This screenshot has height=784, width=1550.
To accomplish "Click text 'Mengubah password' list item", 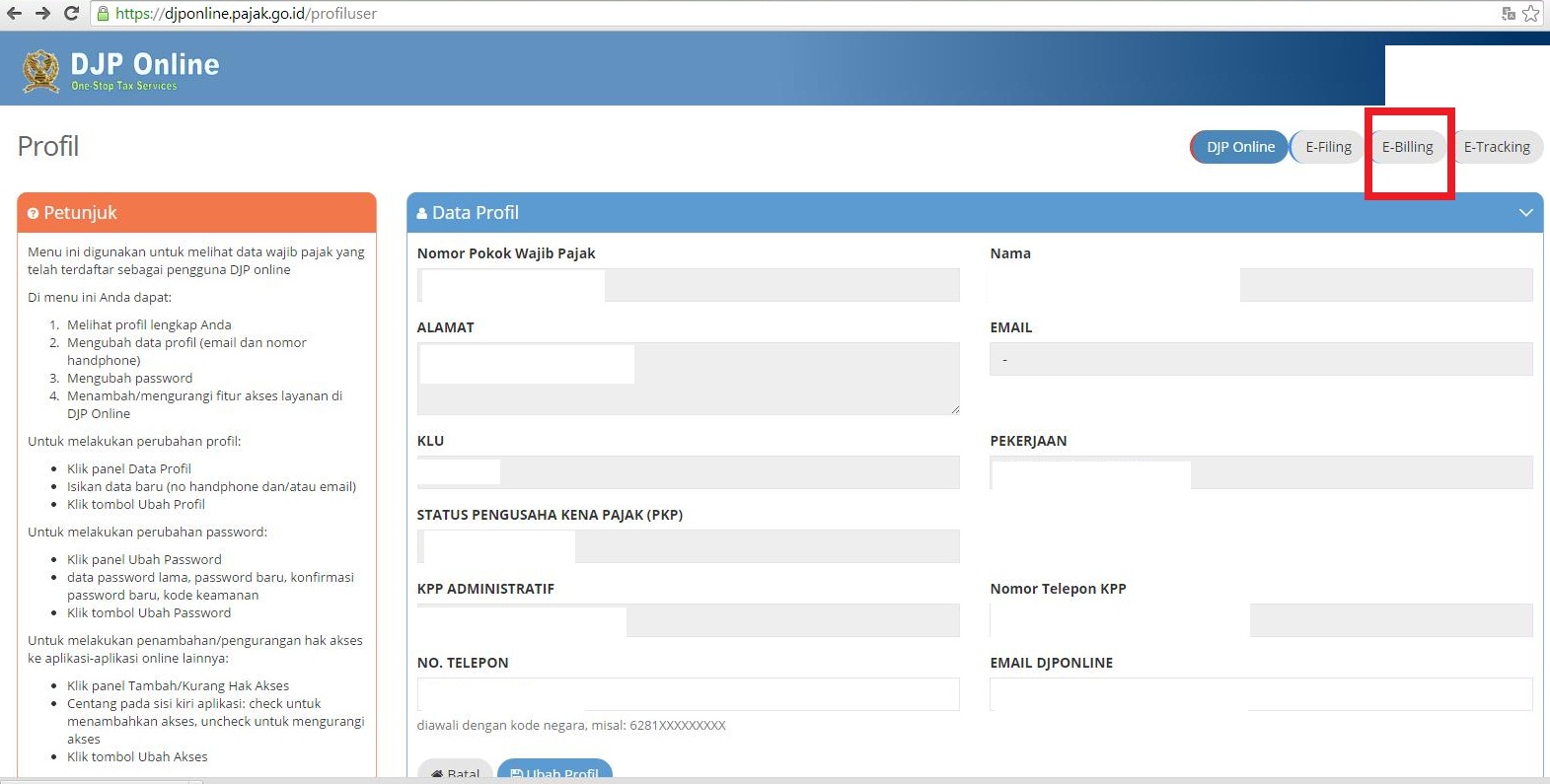I will (x=130, y=378).
